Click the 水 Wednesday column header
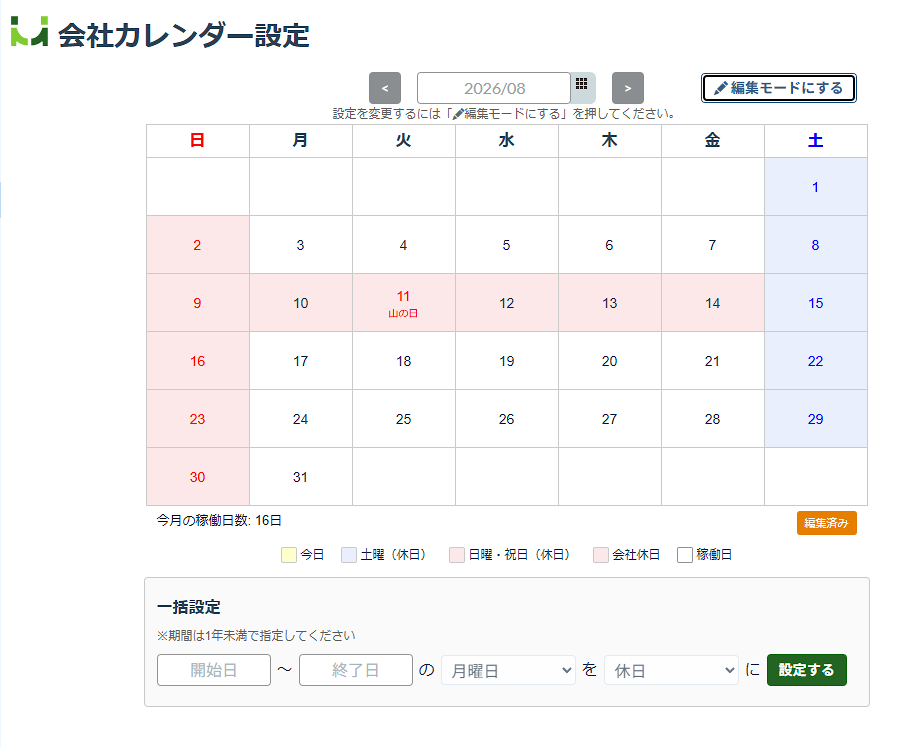The image size is (903, 748). click(507, 141)
